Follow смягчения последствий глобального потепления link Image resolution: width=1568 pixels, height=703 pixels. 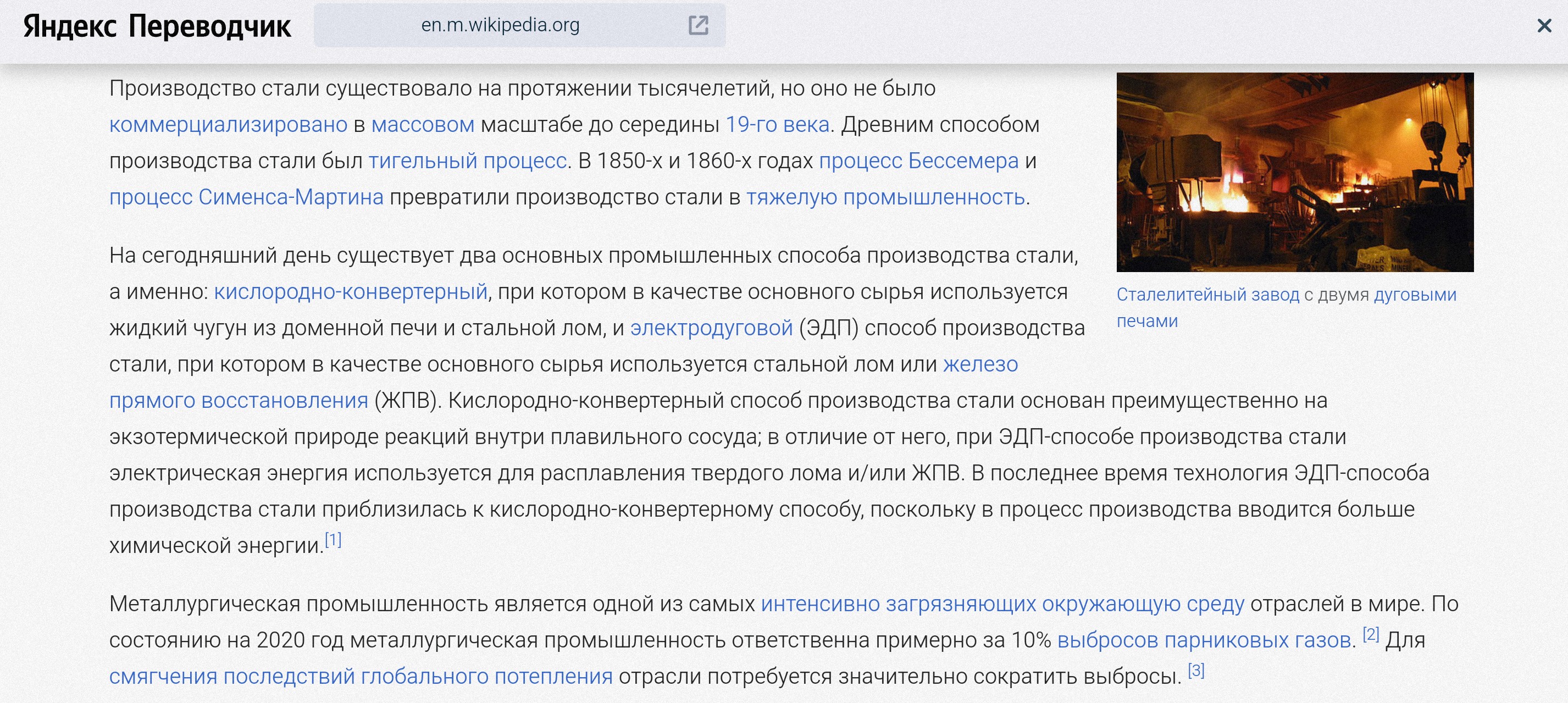361,676
